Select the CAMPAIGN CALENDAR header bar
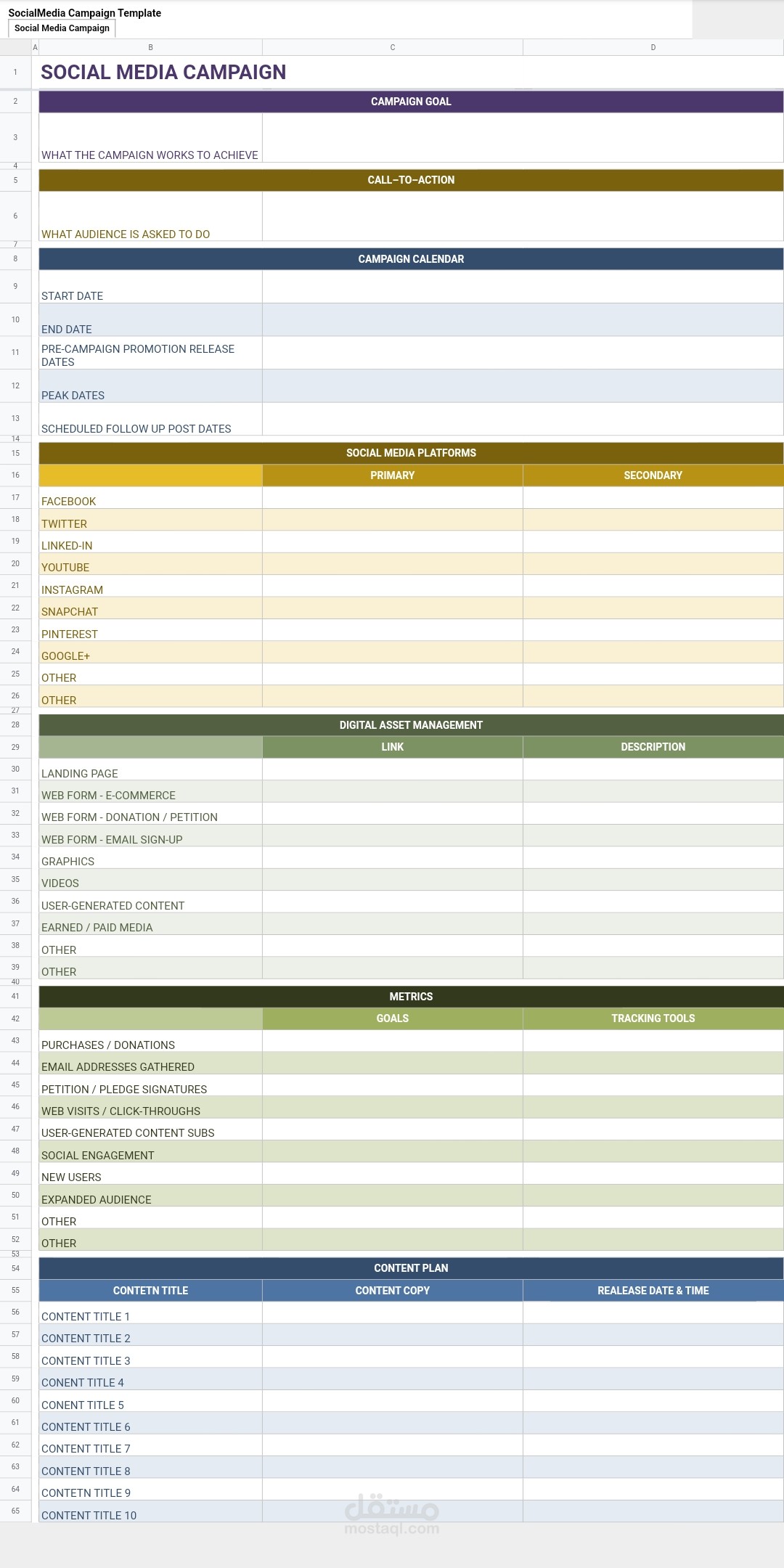Image resolution: width=784 pixels, height=1568 pixels. tap(411, 259)
